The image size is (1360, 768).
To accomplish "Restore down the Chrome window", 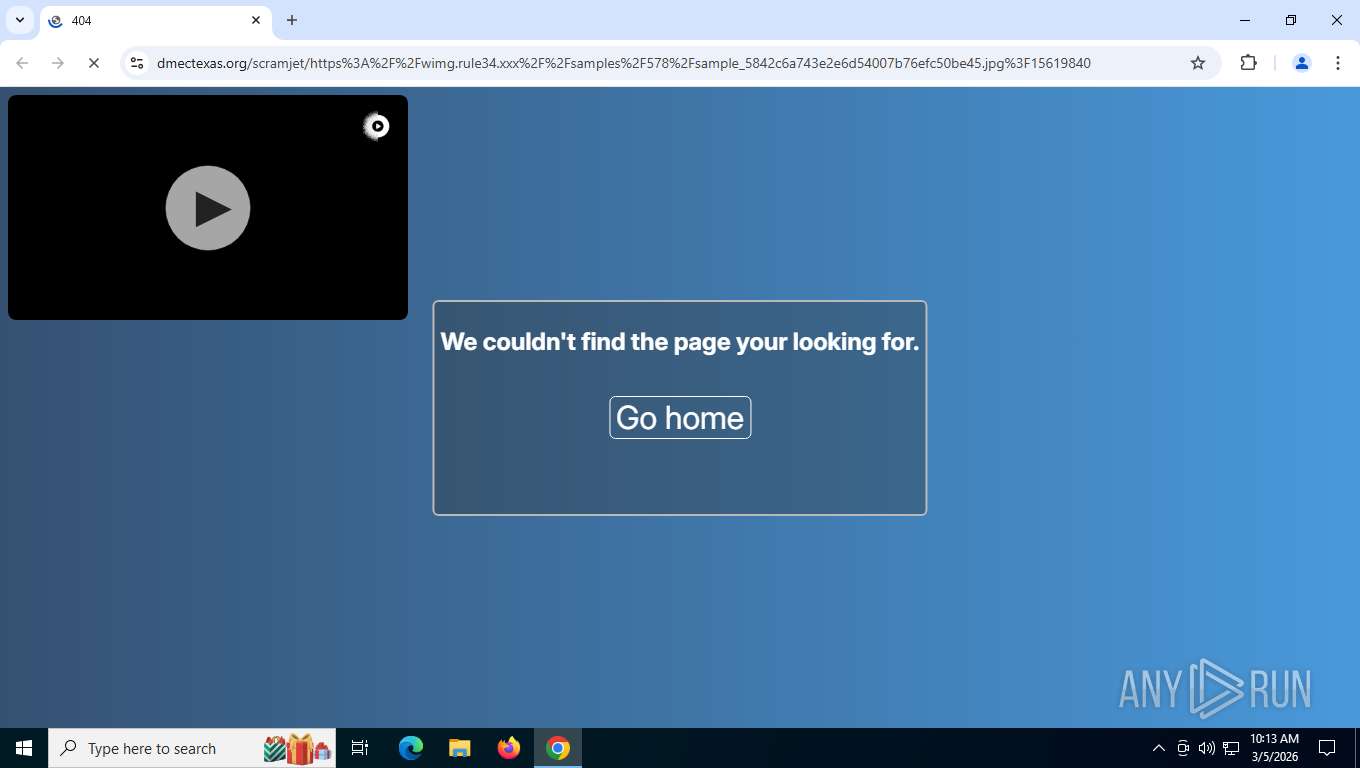I will [1291, 20].
